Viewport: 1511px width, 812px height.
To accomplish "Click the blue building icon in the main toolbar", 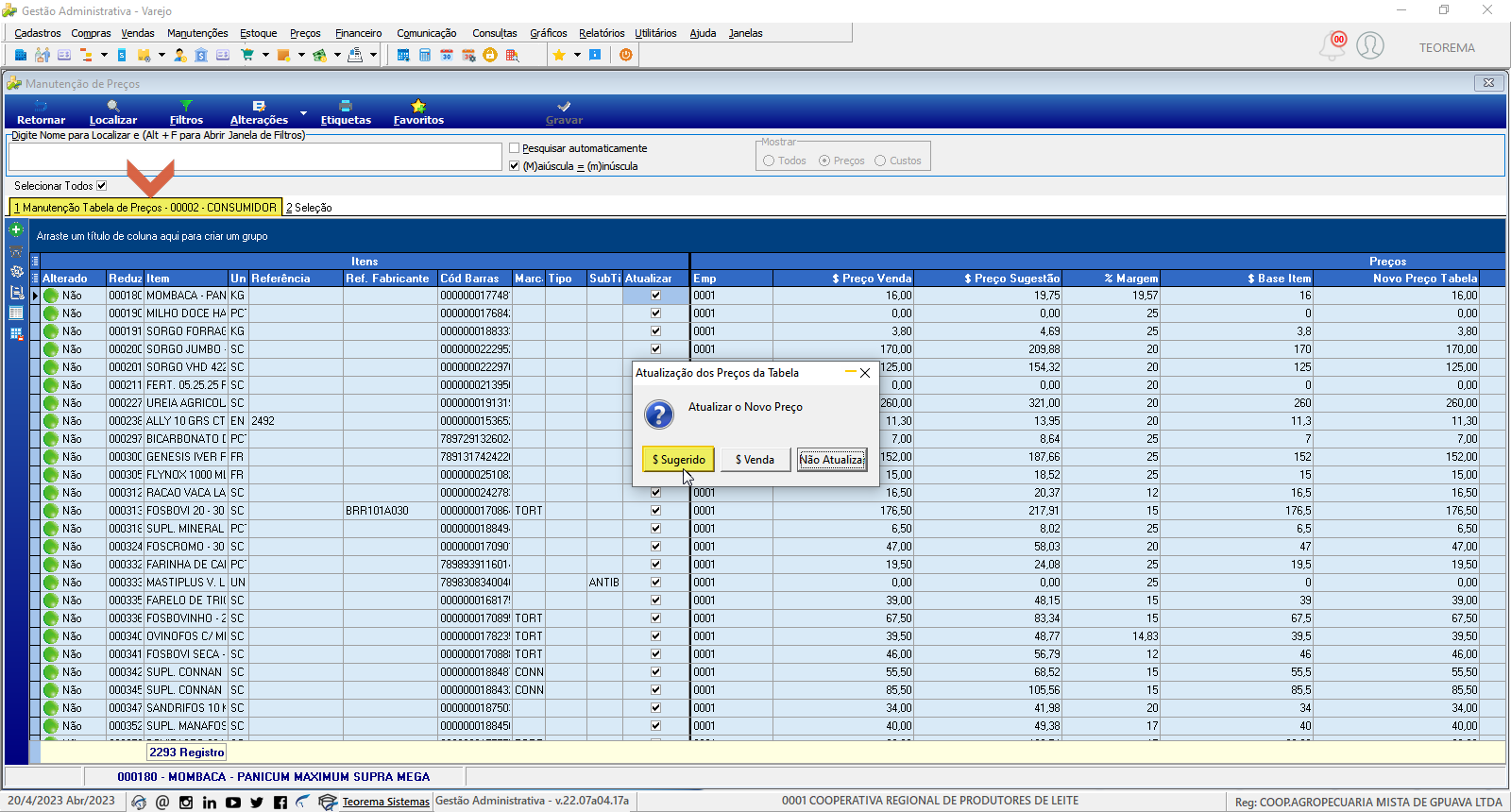I will point(20,55).
